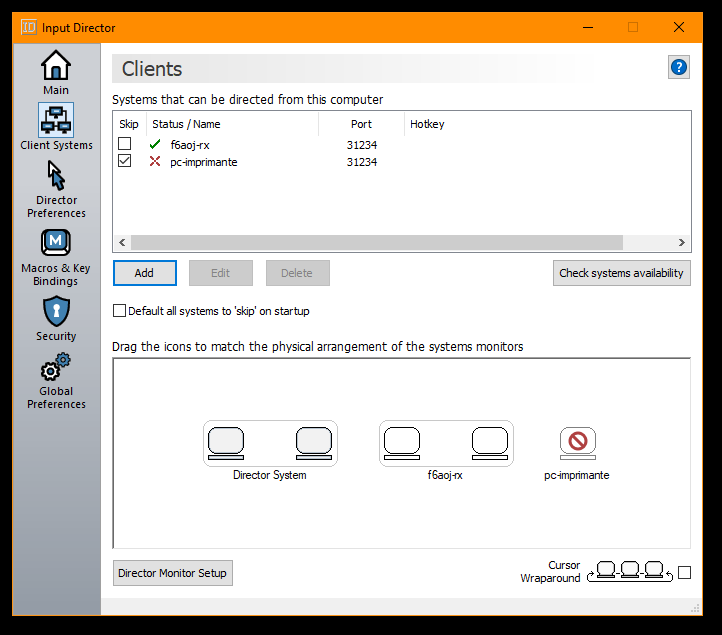Select the f6aoj-rx row name
Screen dimensions: 722x635
point(190,145)
